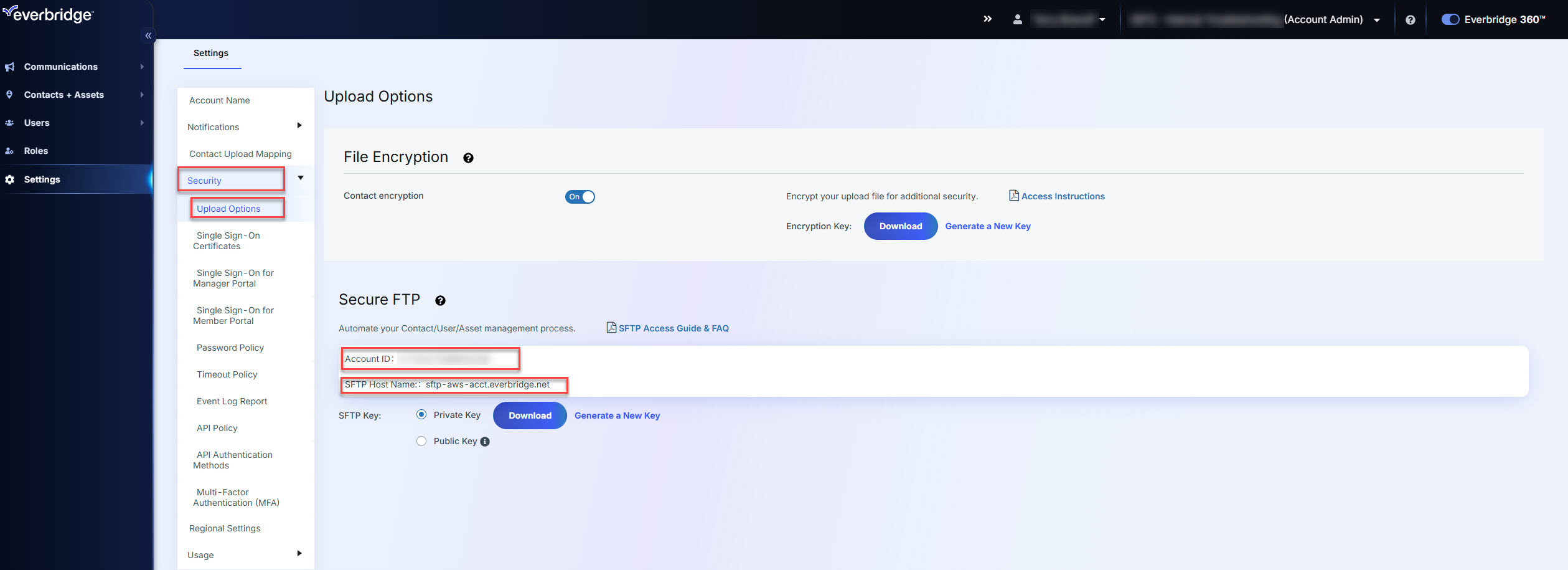Image resolution: width=1568 pixels, height=570 pixels.
Task: Select the Public Key radio button
Action: coord(421,440)
